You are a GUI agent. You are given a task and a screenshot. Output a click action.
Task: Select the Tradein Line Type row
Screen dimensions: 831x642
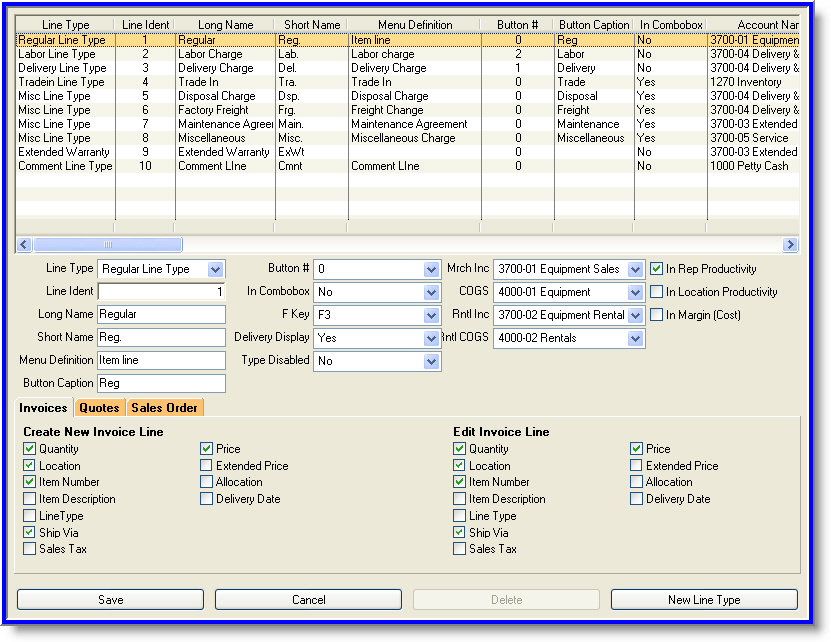click(62, 82)
